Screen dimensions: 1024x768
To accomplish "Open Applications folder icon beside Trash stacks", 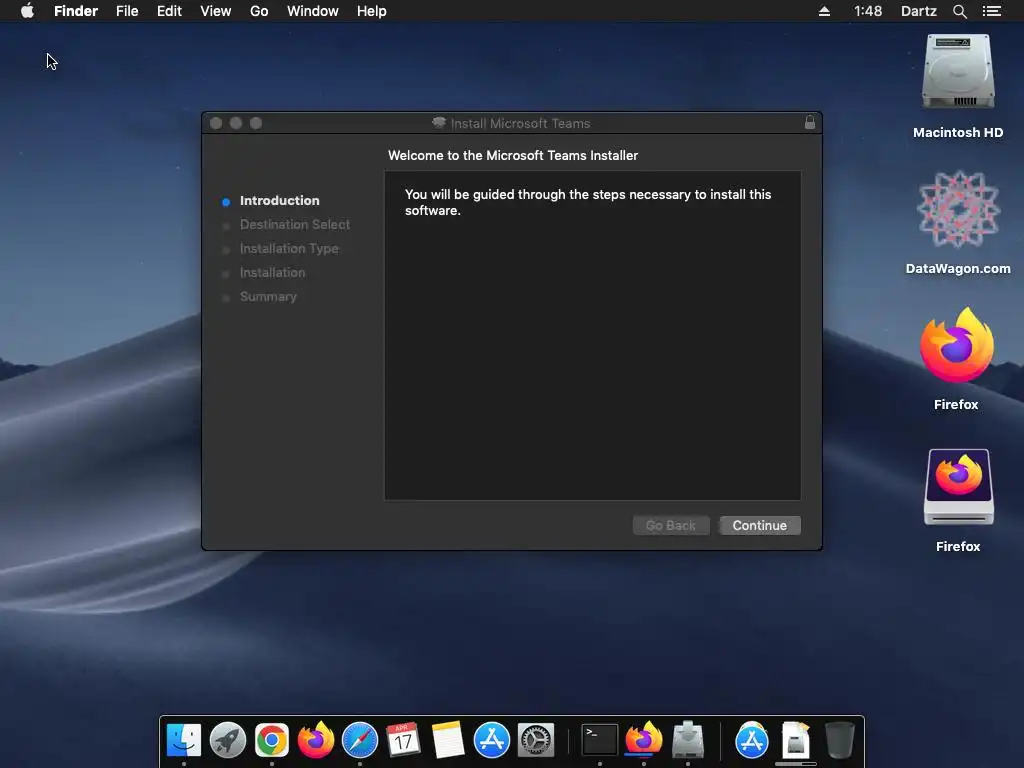I will [752, 740].
